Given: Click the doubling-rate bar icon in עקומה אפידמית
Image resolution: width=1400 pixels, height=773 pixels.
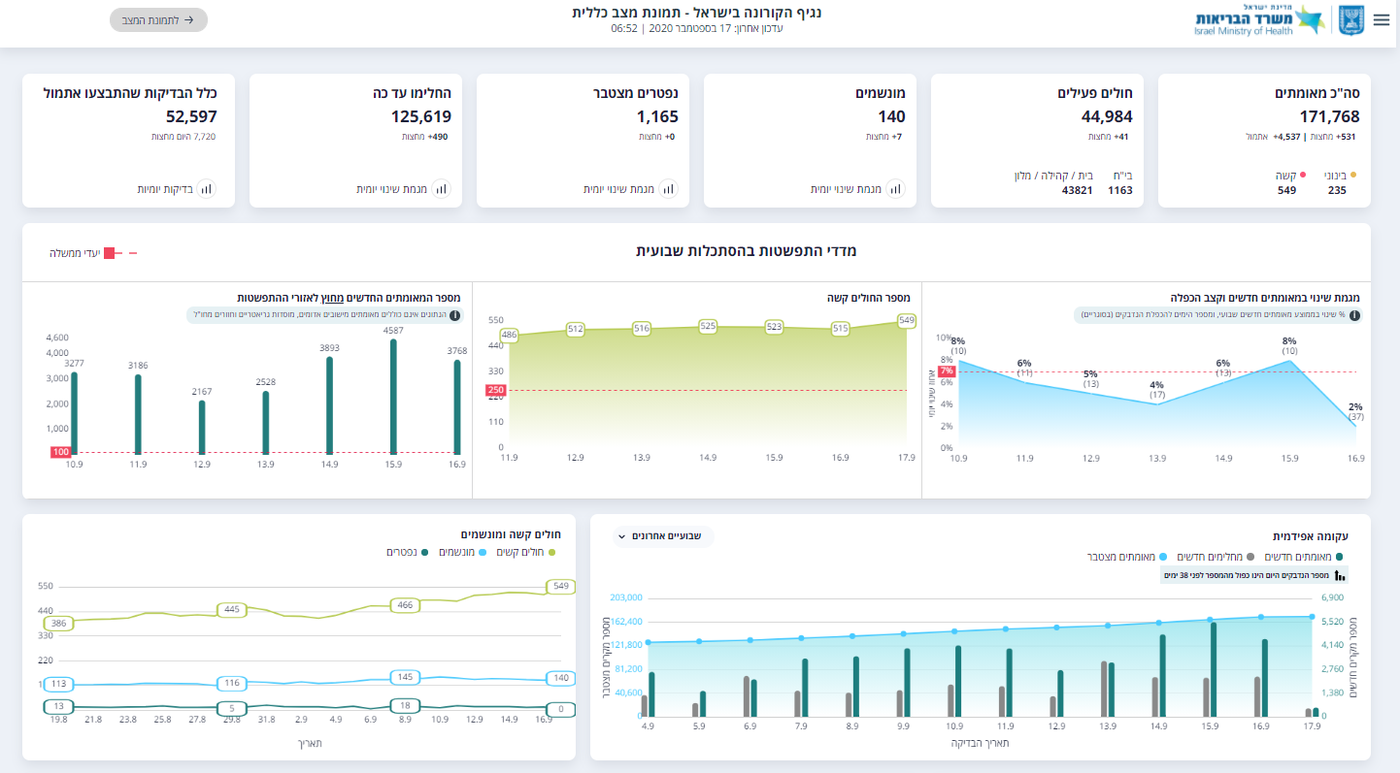Looking at the screenshot, I should [1340, 575].
